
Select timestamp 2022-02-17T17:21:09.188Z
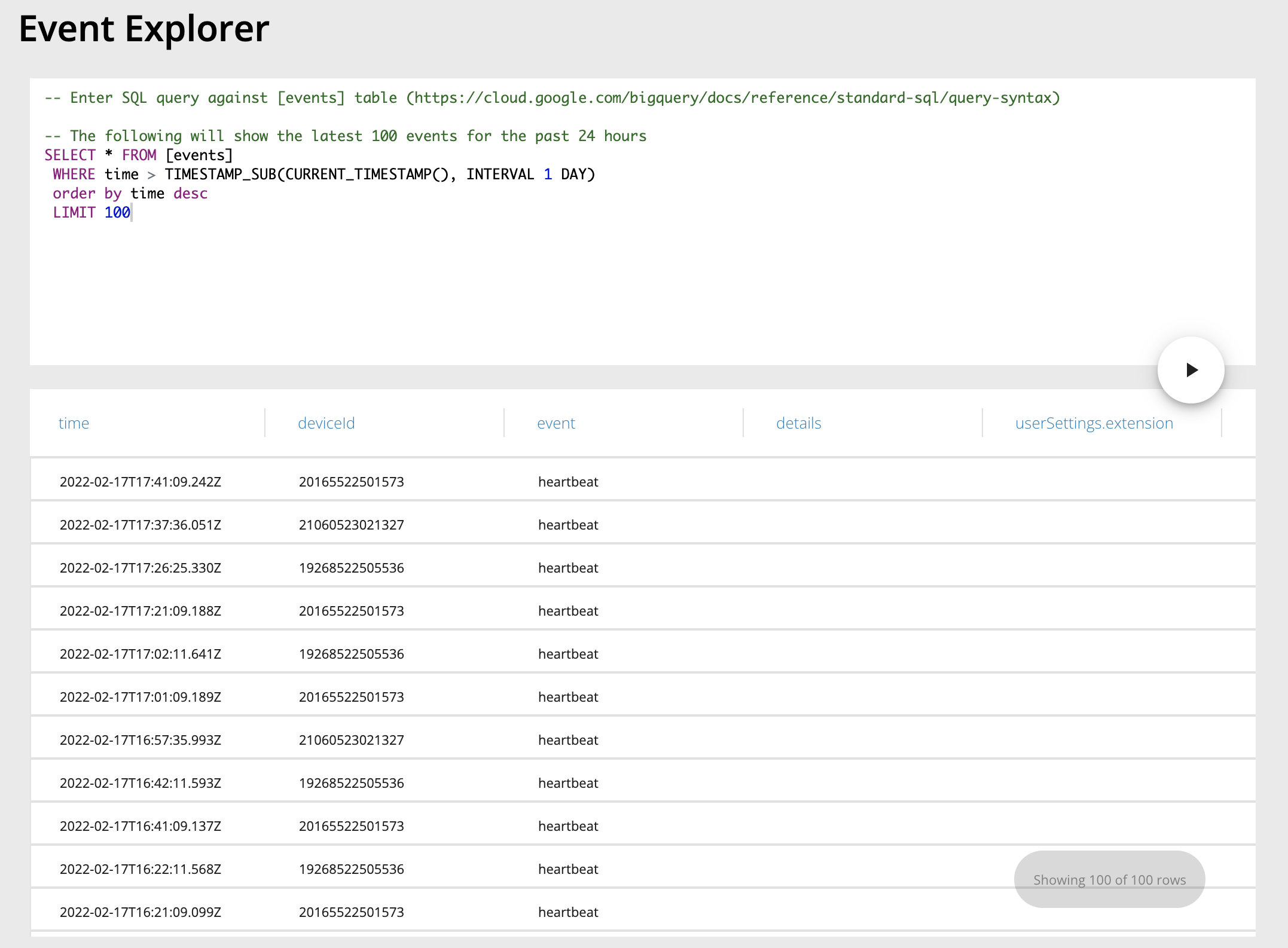(x=141, y=611)
